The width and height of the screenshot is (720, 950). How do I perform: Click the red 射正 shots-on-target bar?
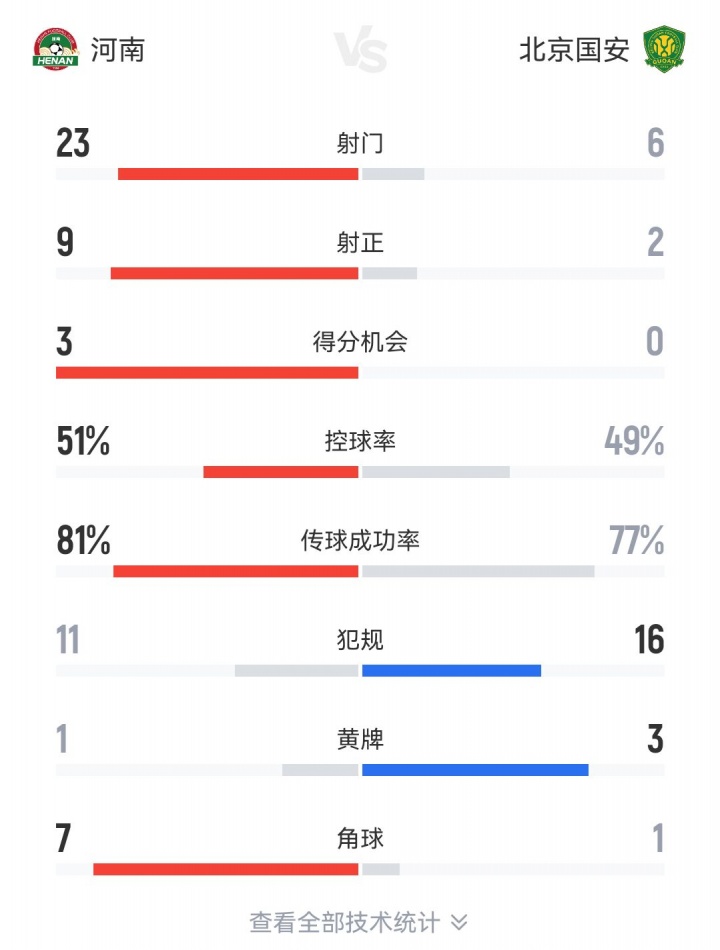click(234, 273)
